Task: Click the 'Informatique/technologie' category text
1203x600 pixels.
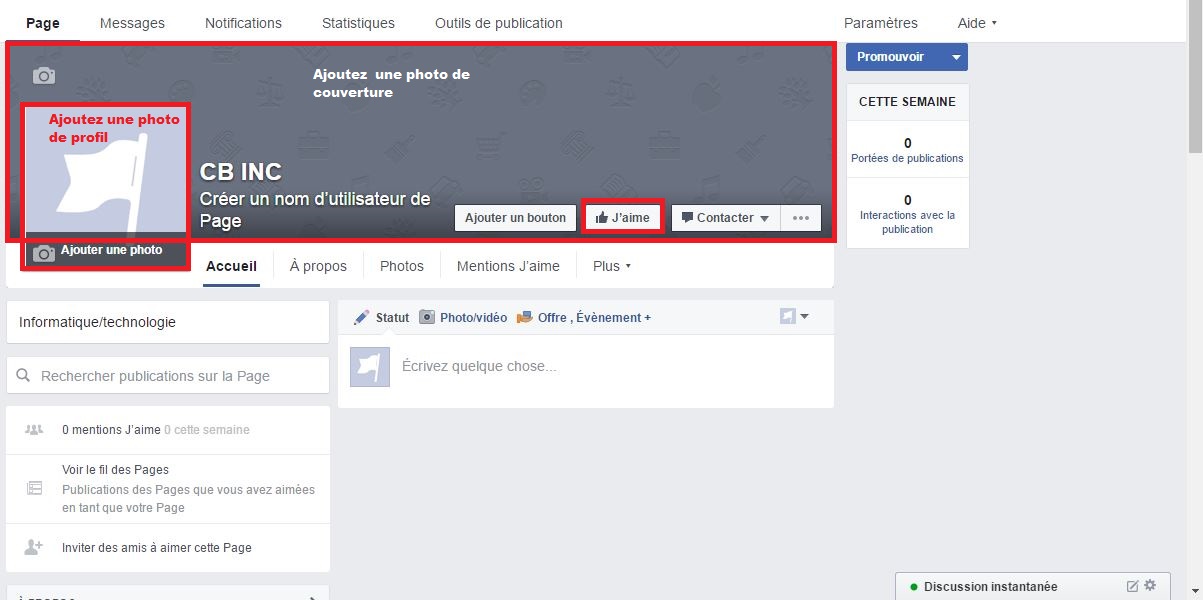Action: [x=97, y=322]
